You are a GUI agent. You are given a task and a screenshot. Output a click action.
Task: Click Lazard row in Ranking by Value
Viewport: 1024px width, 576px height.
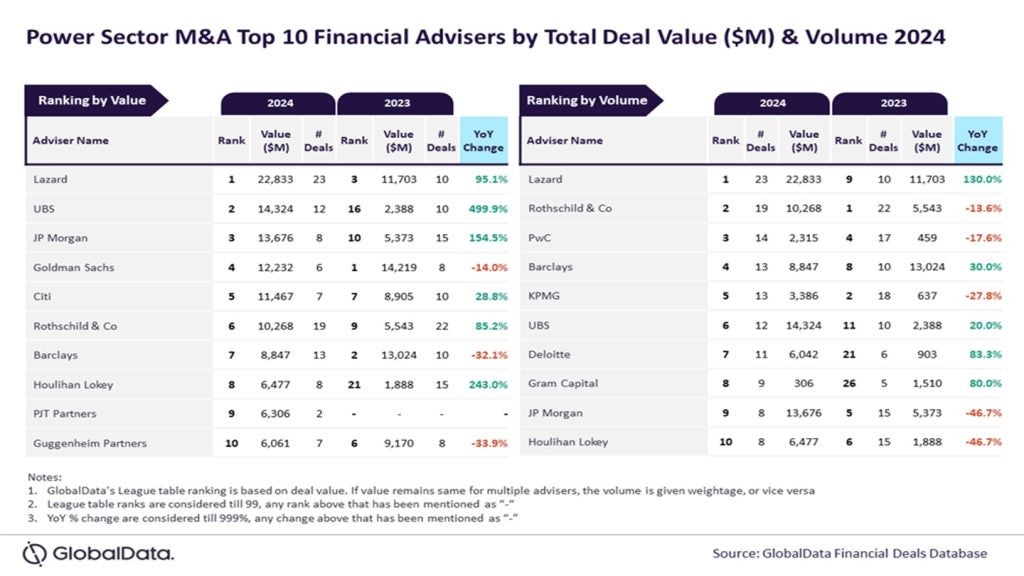(x=266, y=179)
